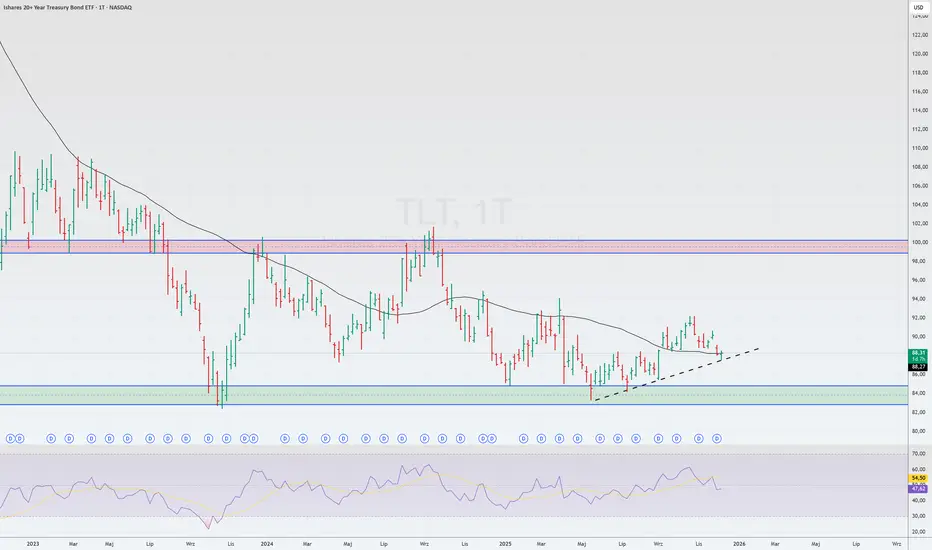Click the 84,00 price axis label
Screen dimensions: 932x550
(920, 393)
